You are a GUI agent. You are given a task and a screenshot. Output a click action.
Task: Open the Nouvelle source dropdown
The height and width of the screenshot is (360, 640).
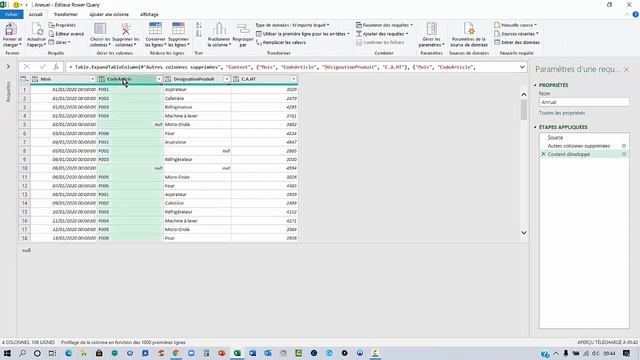pyautogui.click(x=516, y=25)
